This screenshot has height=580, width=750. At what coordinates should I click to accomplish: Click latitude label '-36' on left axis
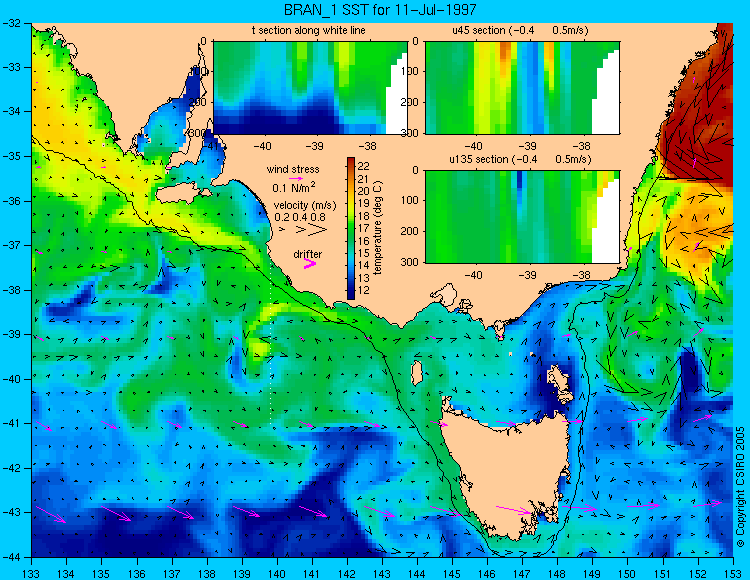click(x=11, y=201)
